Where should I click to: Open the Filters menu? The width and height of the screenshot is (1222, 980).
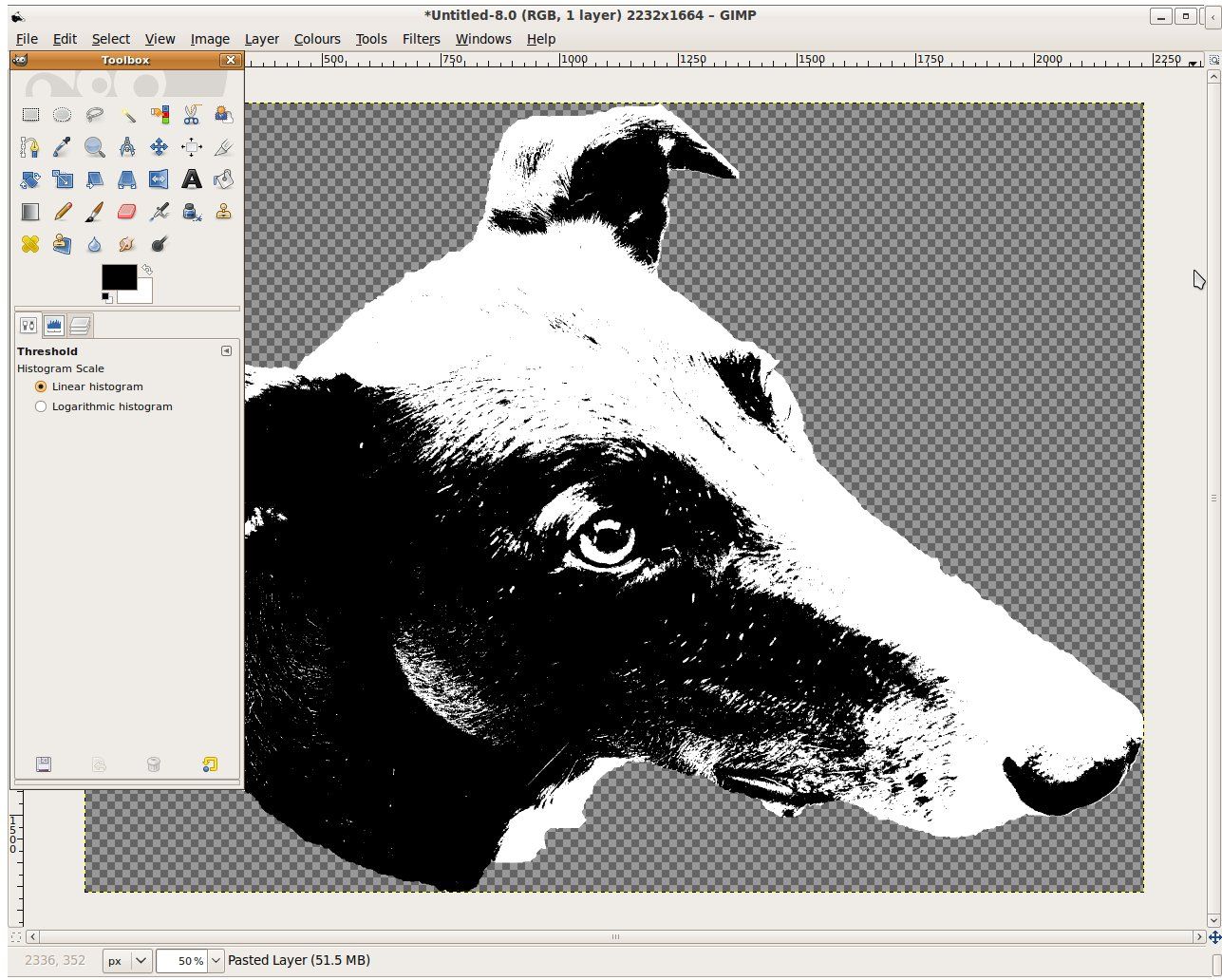[x=421, y=39]
